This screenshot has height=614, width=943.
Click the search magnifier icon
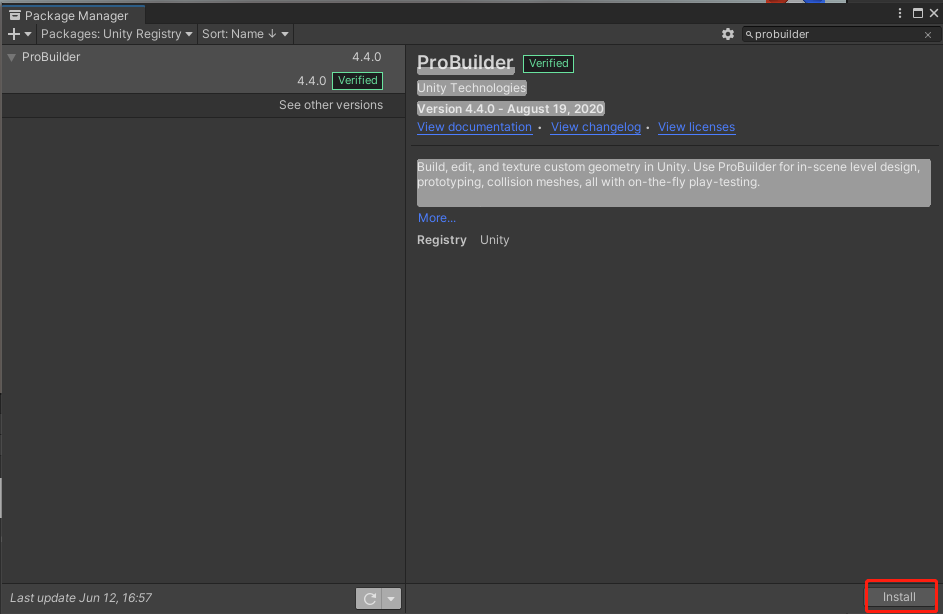click(749, 33)
